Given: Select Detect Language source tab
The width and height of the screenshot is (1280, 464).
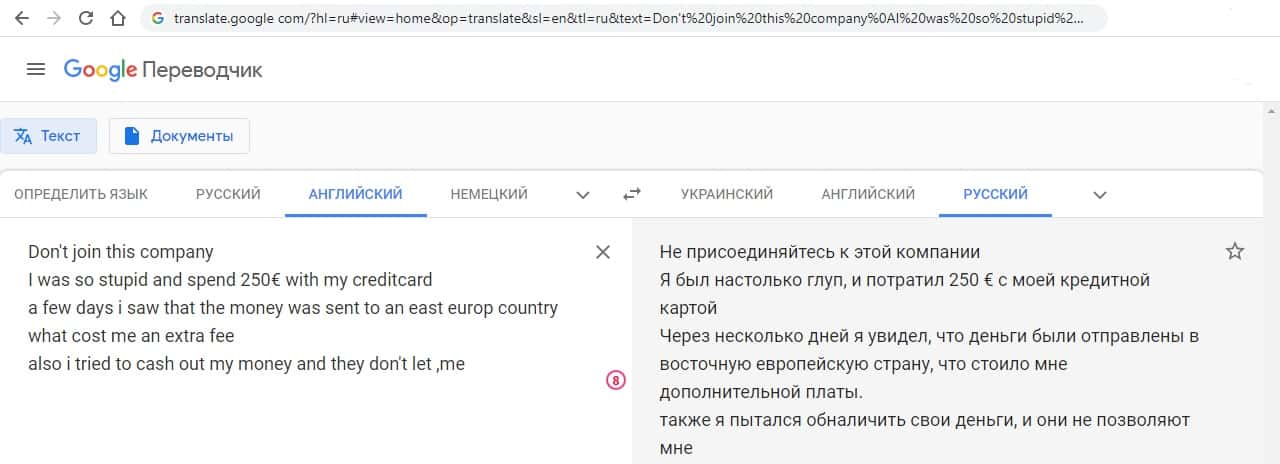Looking at the screenshot, I should (x=81, y=194).
